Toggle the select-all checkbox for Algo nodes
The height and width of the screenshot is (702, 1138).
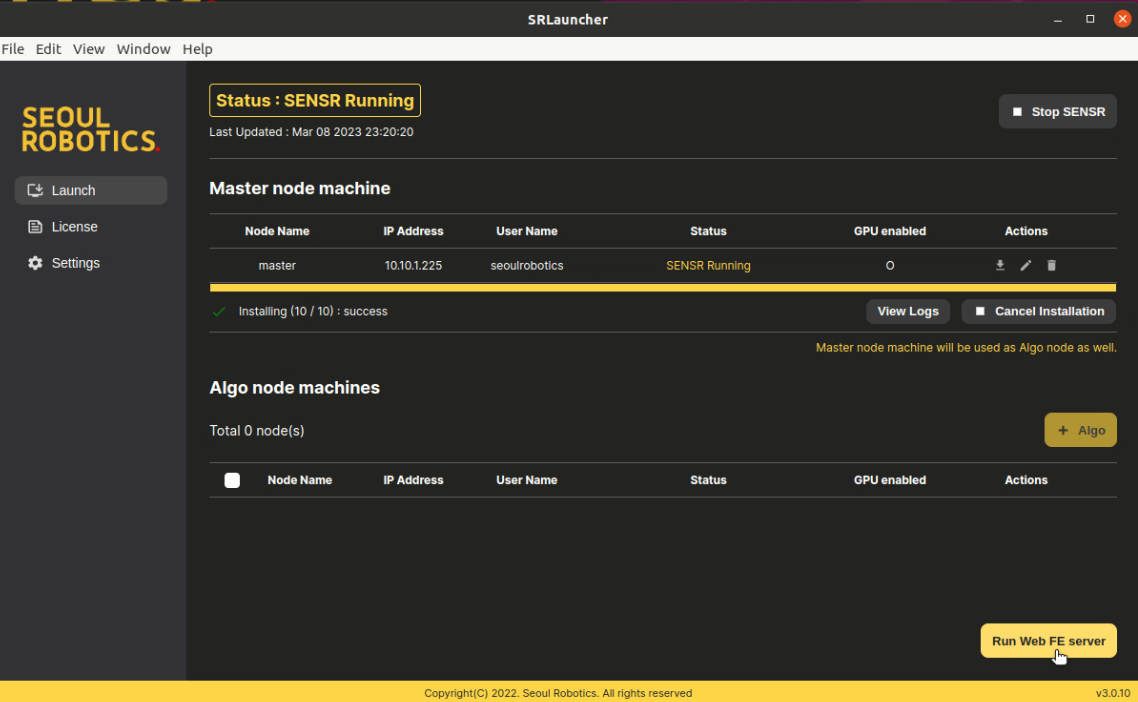coord(232,480)
